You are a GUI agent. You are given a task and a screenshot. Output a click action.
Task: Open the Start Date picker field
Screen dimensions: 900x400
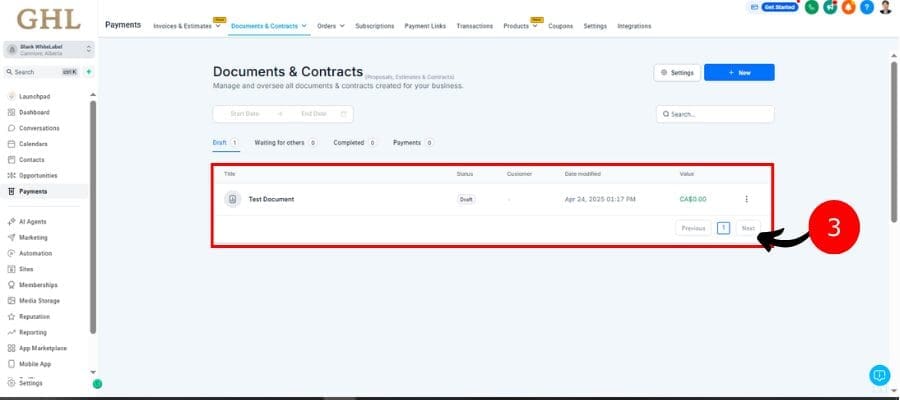(x=245, y=114)
